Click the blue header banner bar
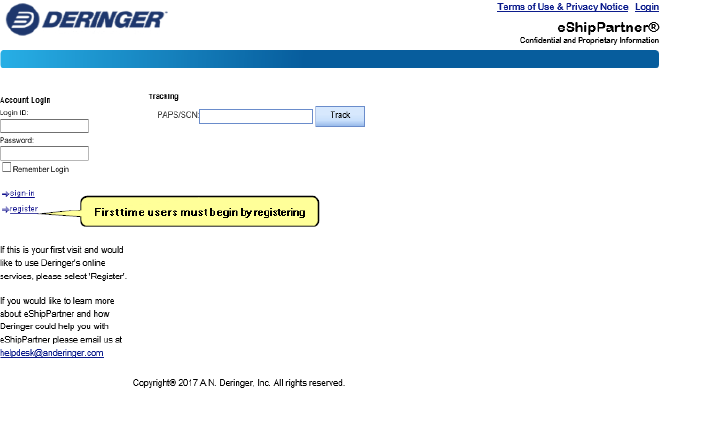This screenshot has height=425, width=712. (330, 59)
